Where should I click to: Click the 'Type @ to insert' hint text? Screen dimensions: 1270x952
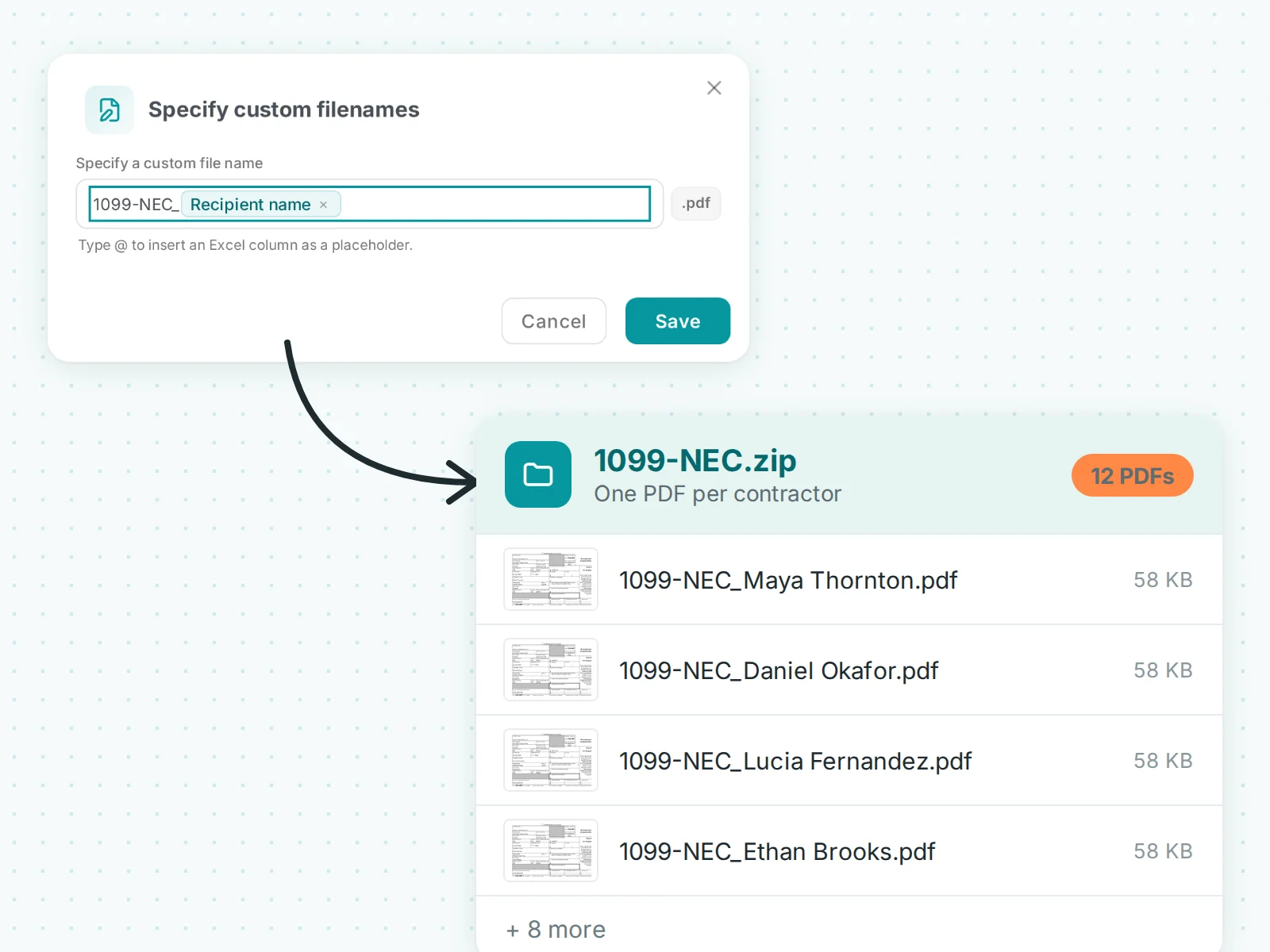245,245
